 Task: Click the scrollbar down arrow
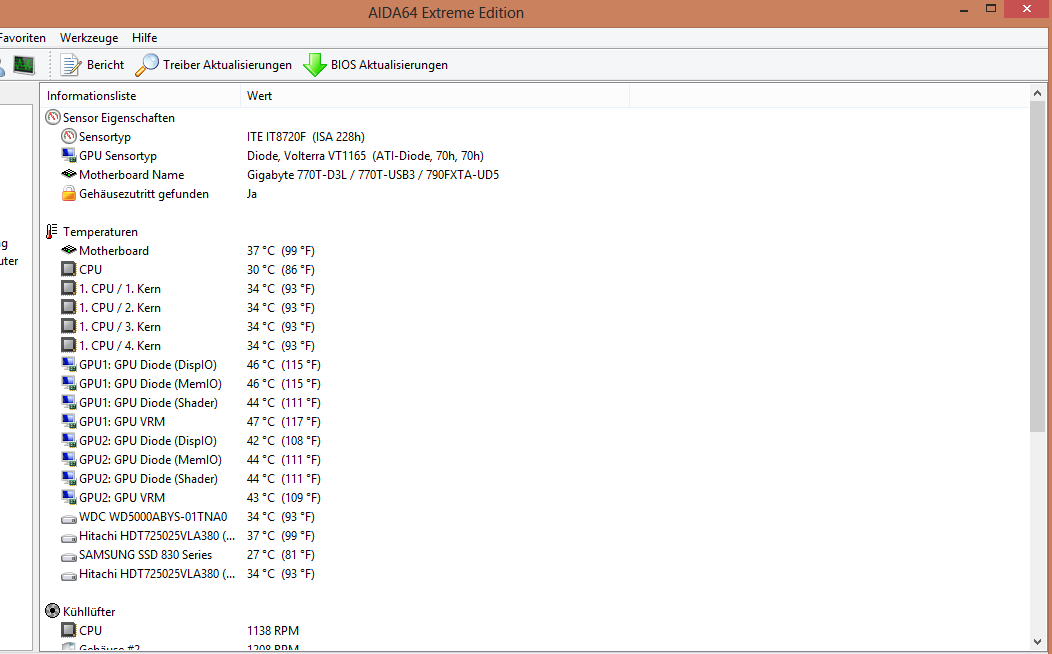pyautogui.click(x=1037, y=642)
